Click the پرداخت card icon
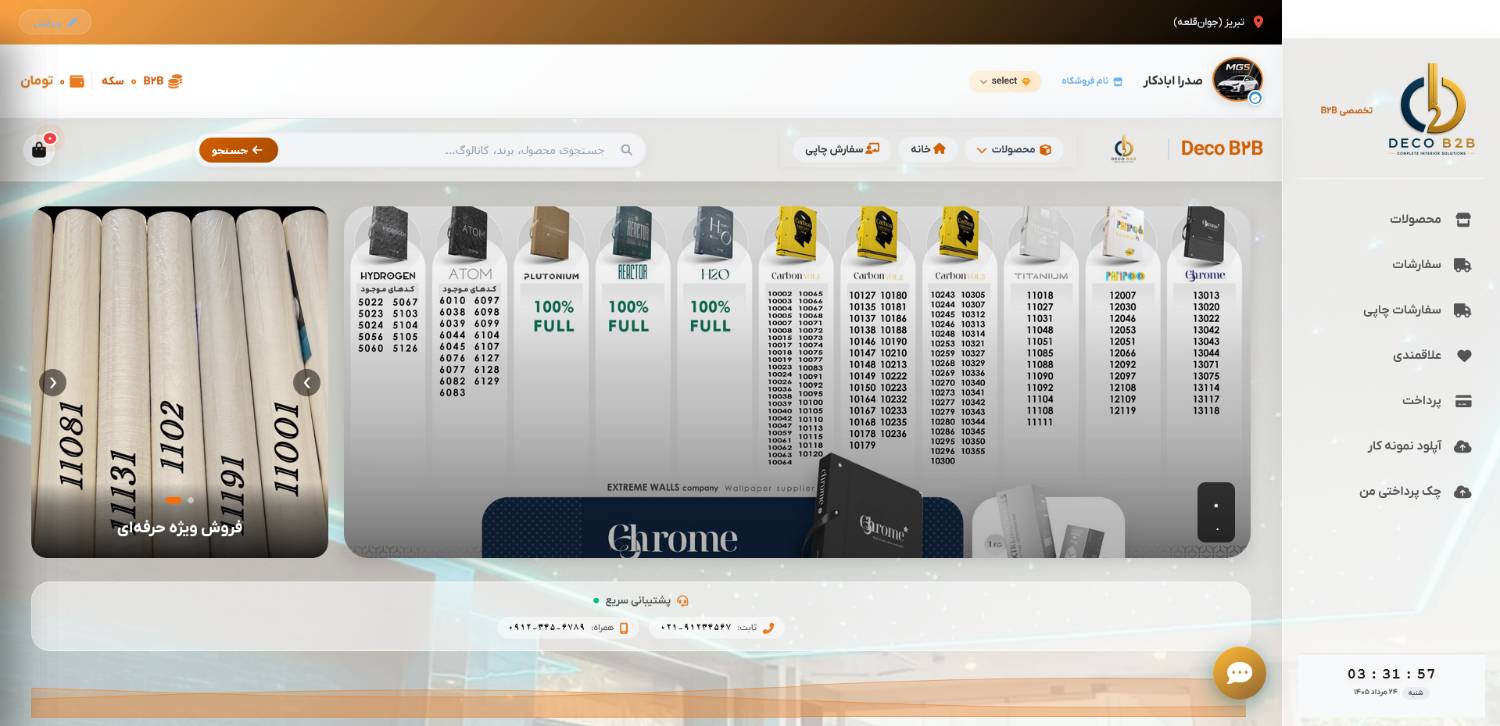Viewport: 1500px width, 726px height. point(1463,401)
